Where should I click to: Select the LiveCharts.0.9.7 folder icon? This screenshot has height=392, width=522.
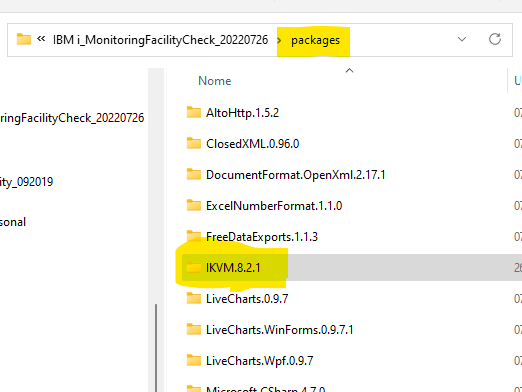[x=194, y=298]
